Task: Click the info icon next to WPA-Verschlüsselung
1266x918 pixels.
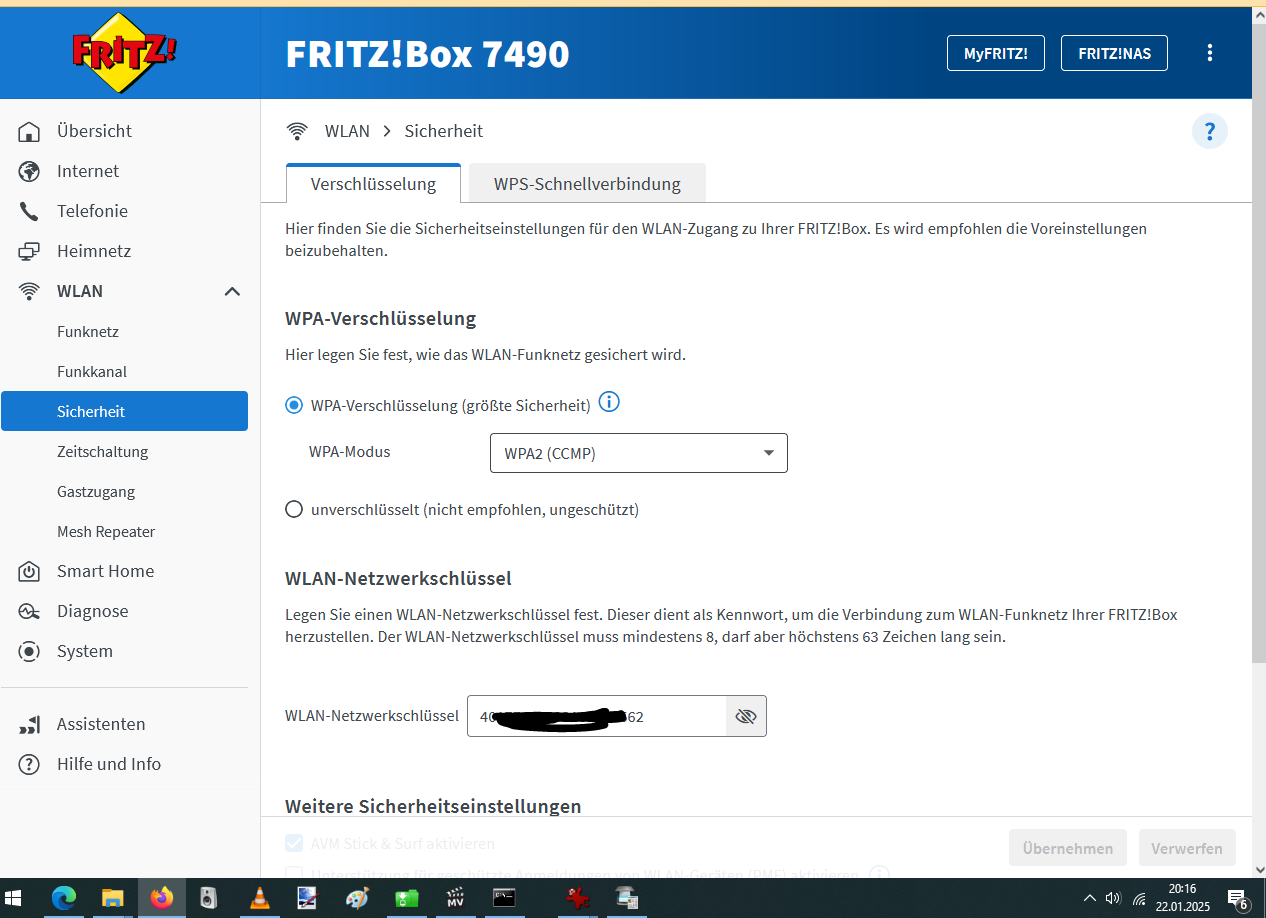Action: (609, 402)
